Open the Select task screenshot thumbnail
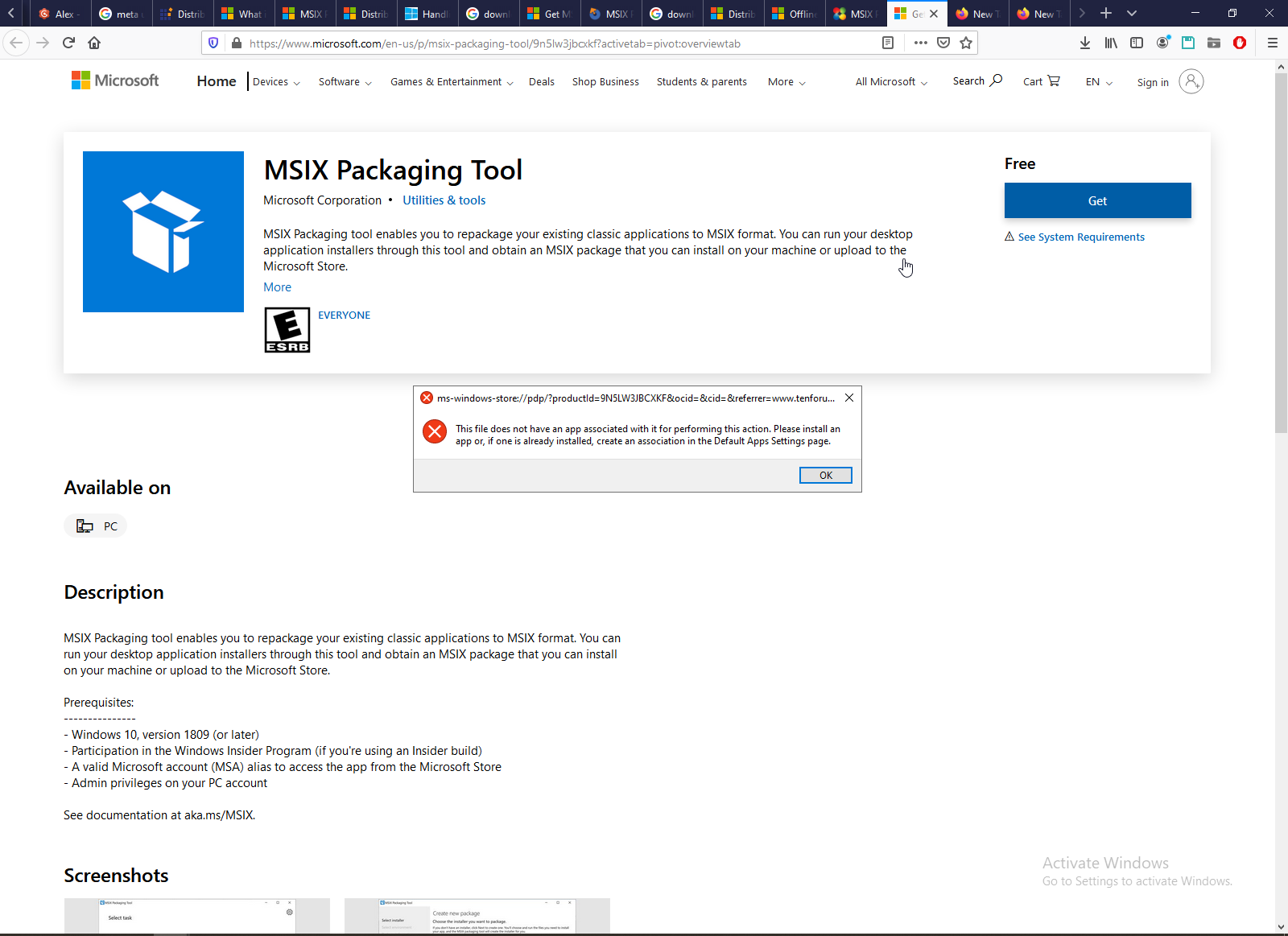Viewport: 1288px width, 936px height. (197, 916)
